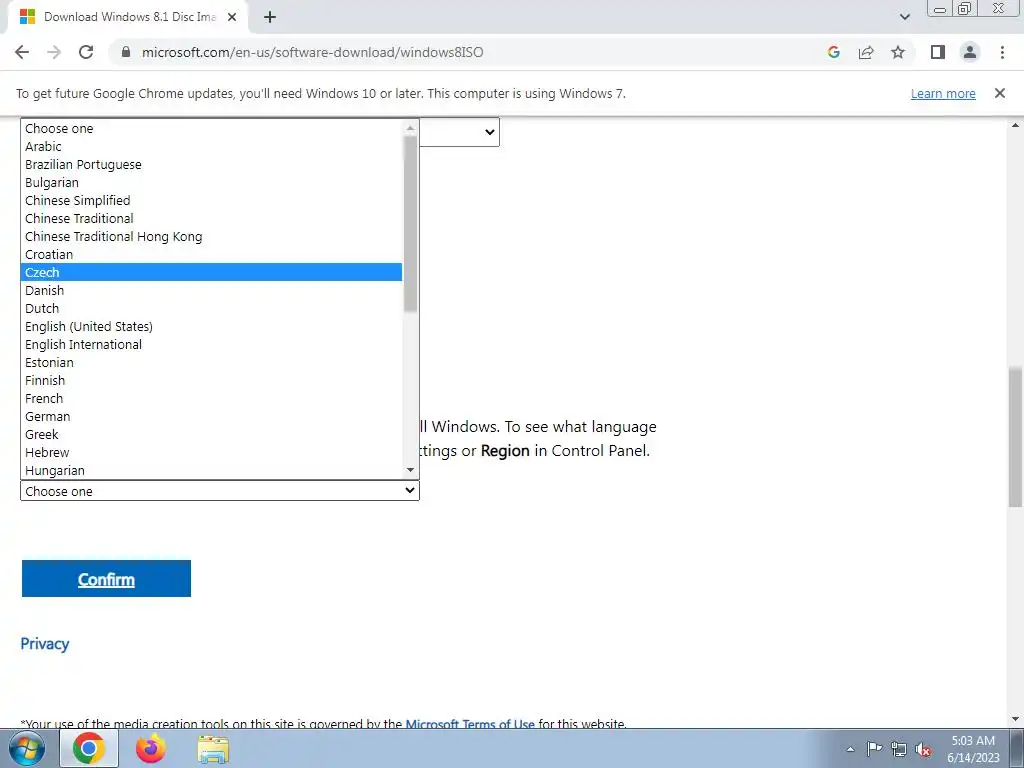Choose Hungarian language option
Image resolution: width=1024 pixels, height=768 pixels.
211,470
